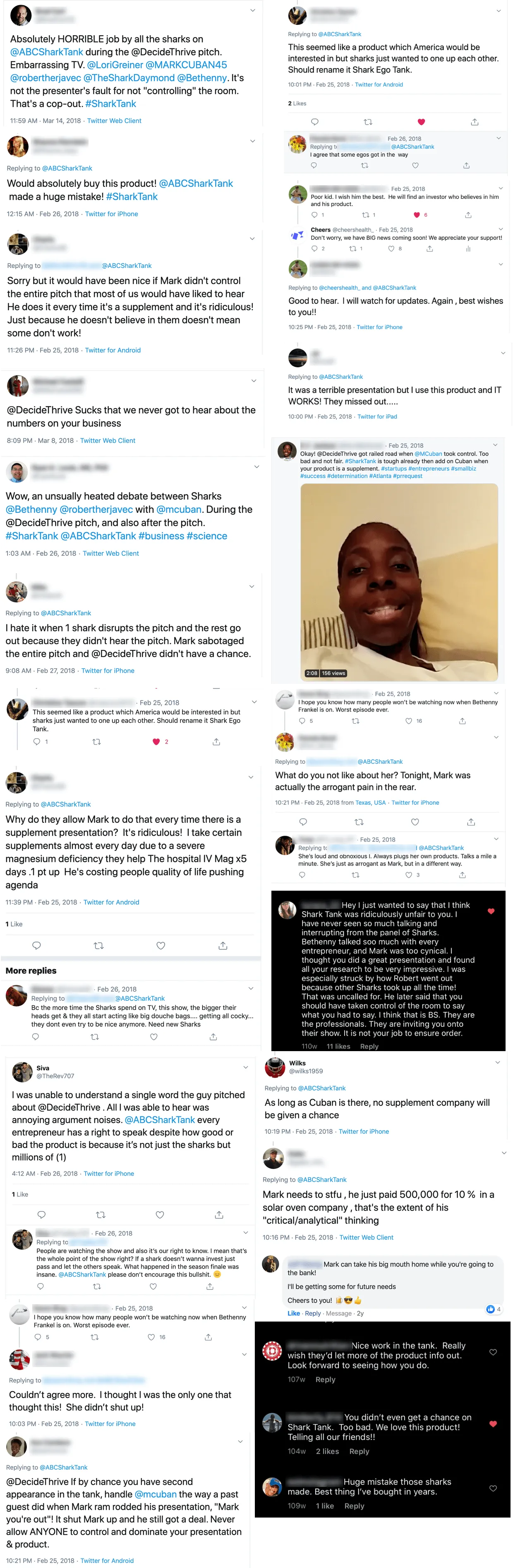Click 'Twitter for Android' under the 11:26 PM tweet

pos(113,350)
